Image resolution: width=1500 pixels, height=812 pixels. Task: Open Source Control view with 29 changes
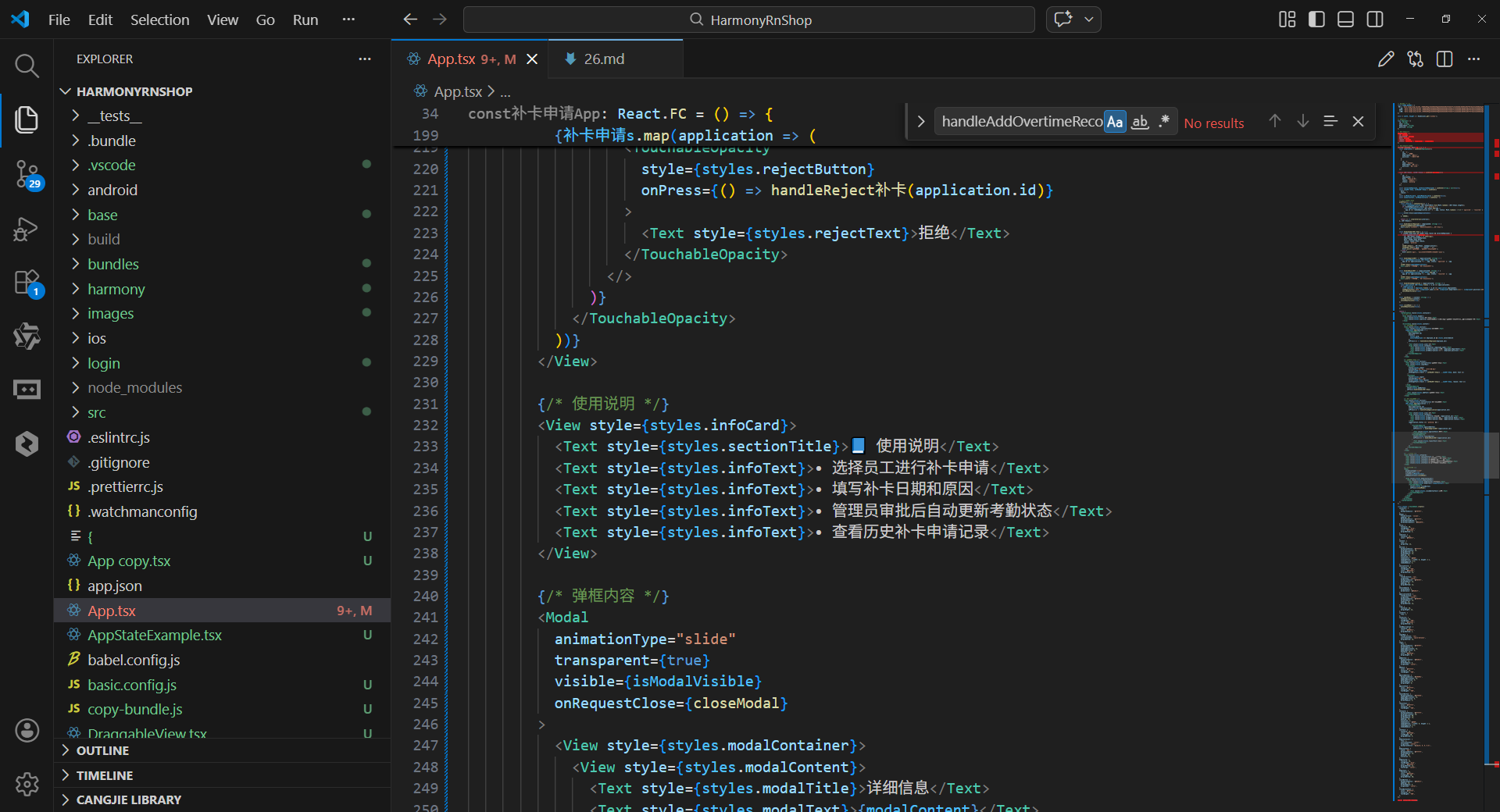pos(27,174)
